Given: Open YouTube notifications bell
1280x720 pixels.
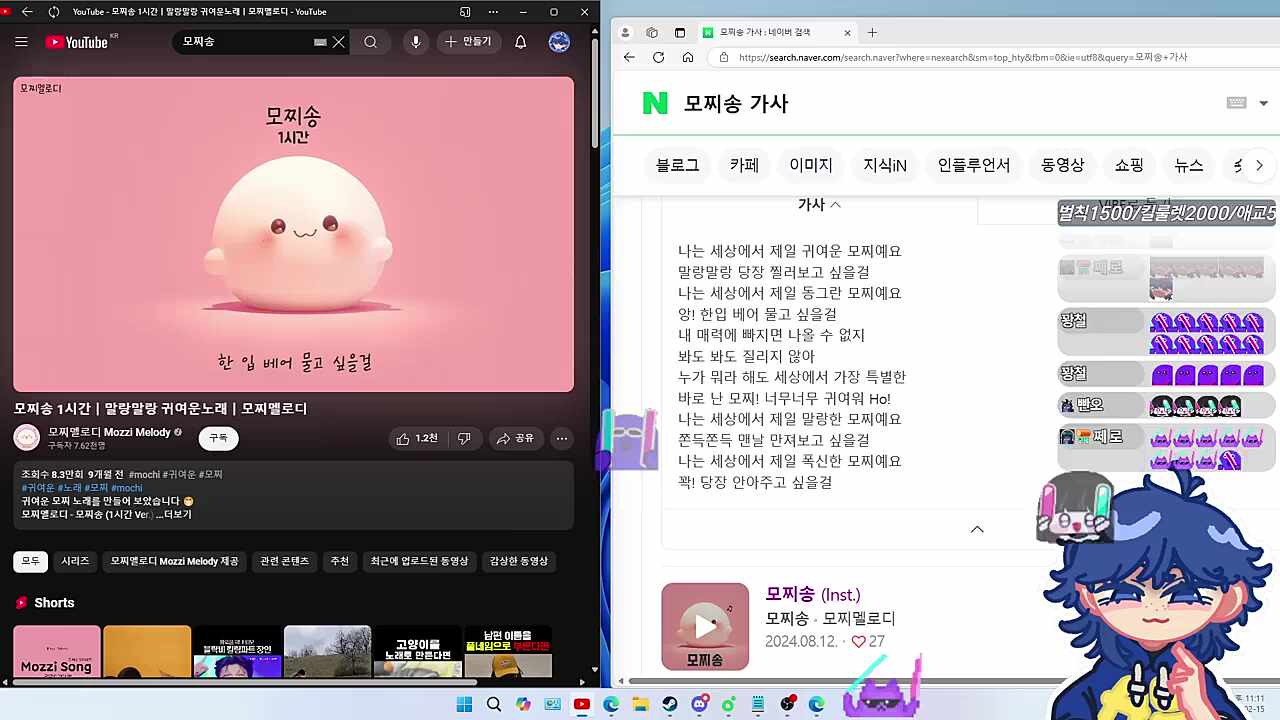Looking at the screenshot, I should pyautogui.click(x=520, y=42).
